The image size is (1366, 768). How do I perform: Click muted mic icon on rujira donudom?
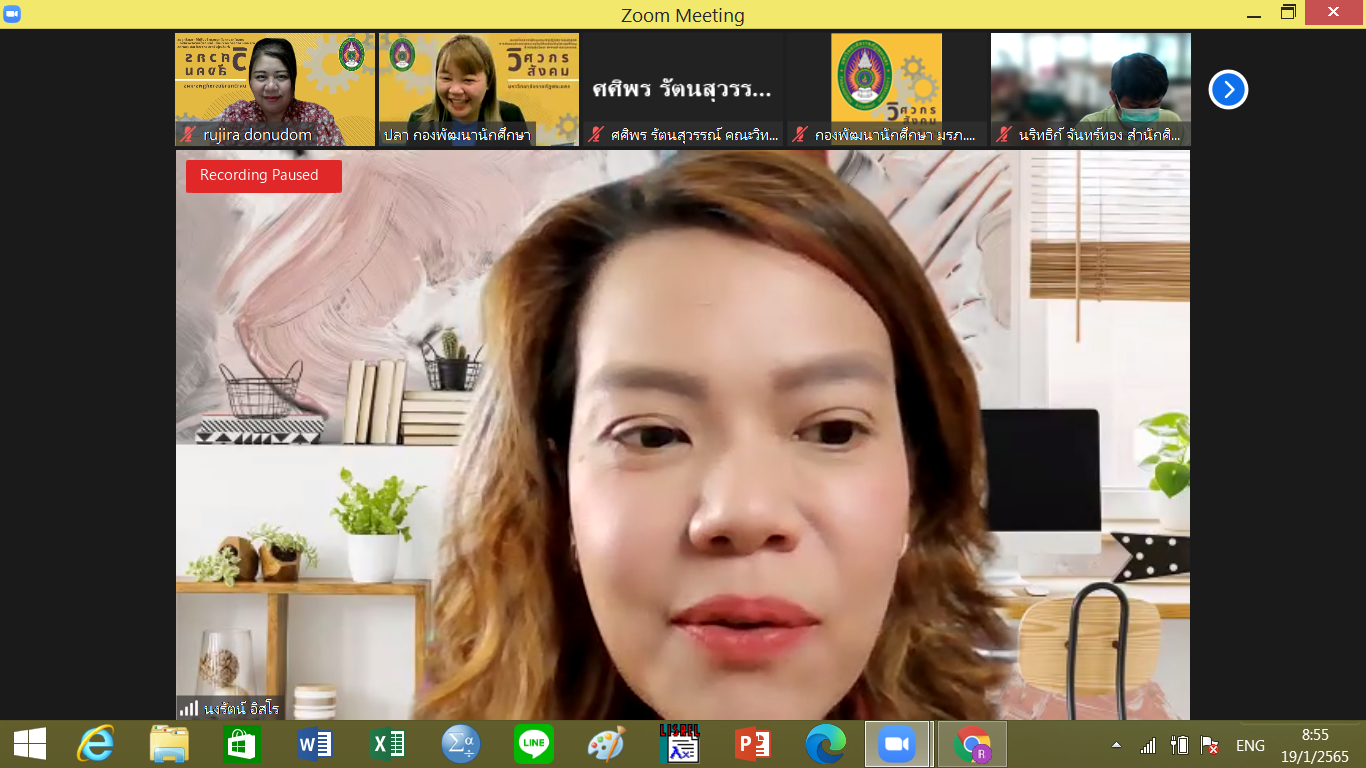click(187, 135)
